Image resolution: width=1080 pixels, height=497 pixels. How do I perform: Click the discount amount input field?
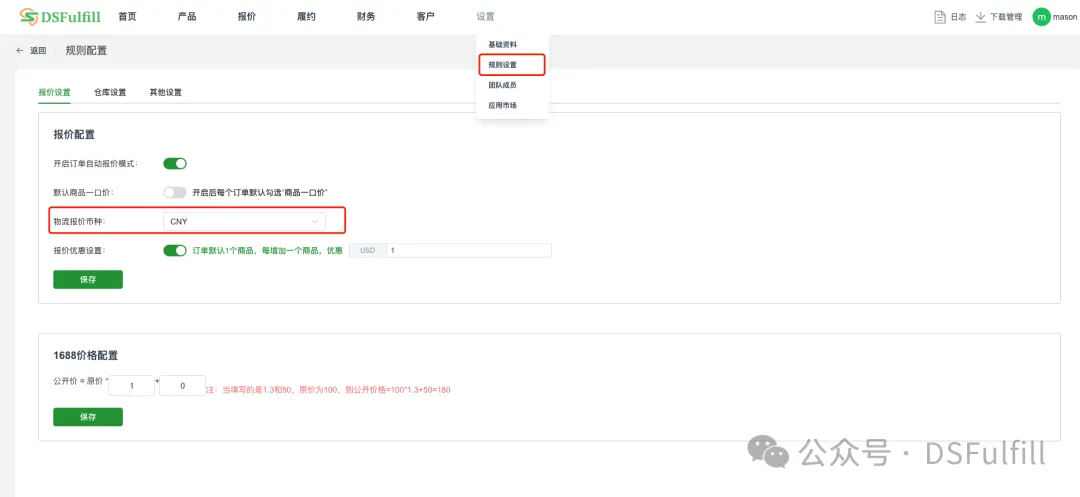coord(468,250)
